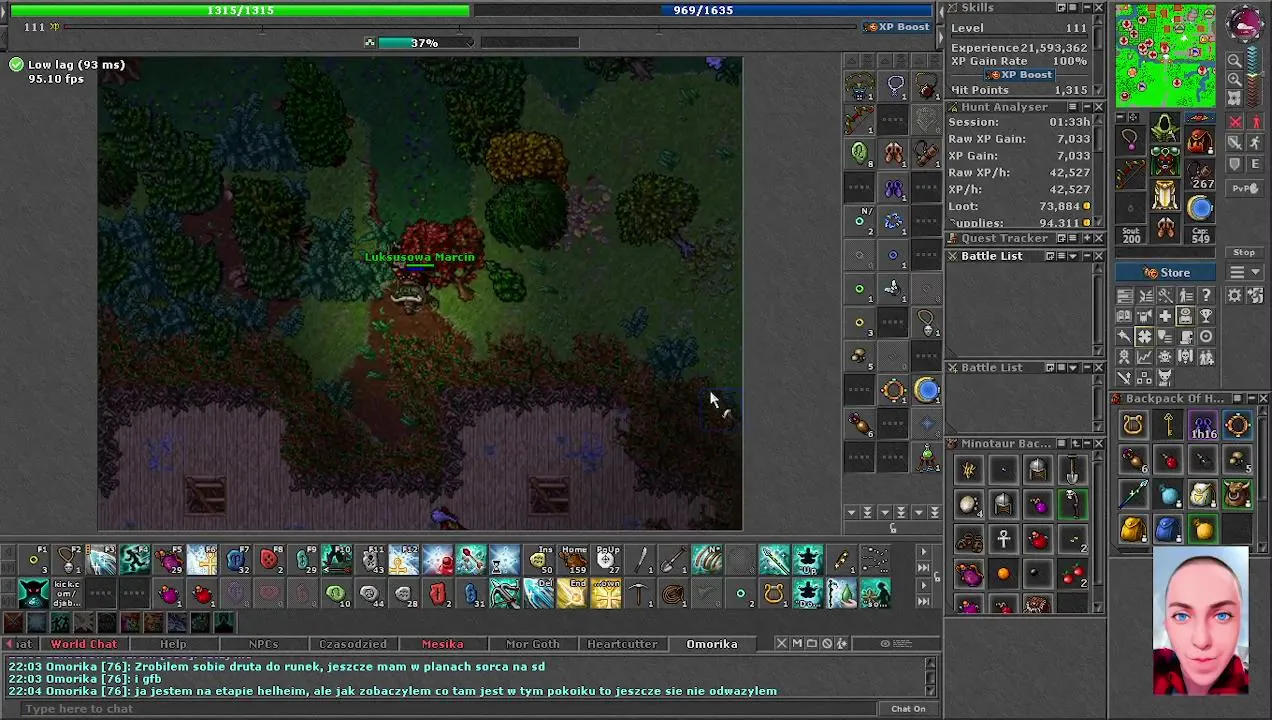Open the gear options icon under Stop
This screenshot has width=1272, height=720.
[x=1234, y=295]
